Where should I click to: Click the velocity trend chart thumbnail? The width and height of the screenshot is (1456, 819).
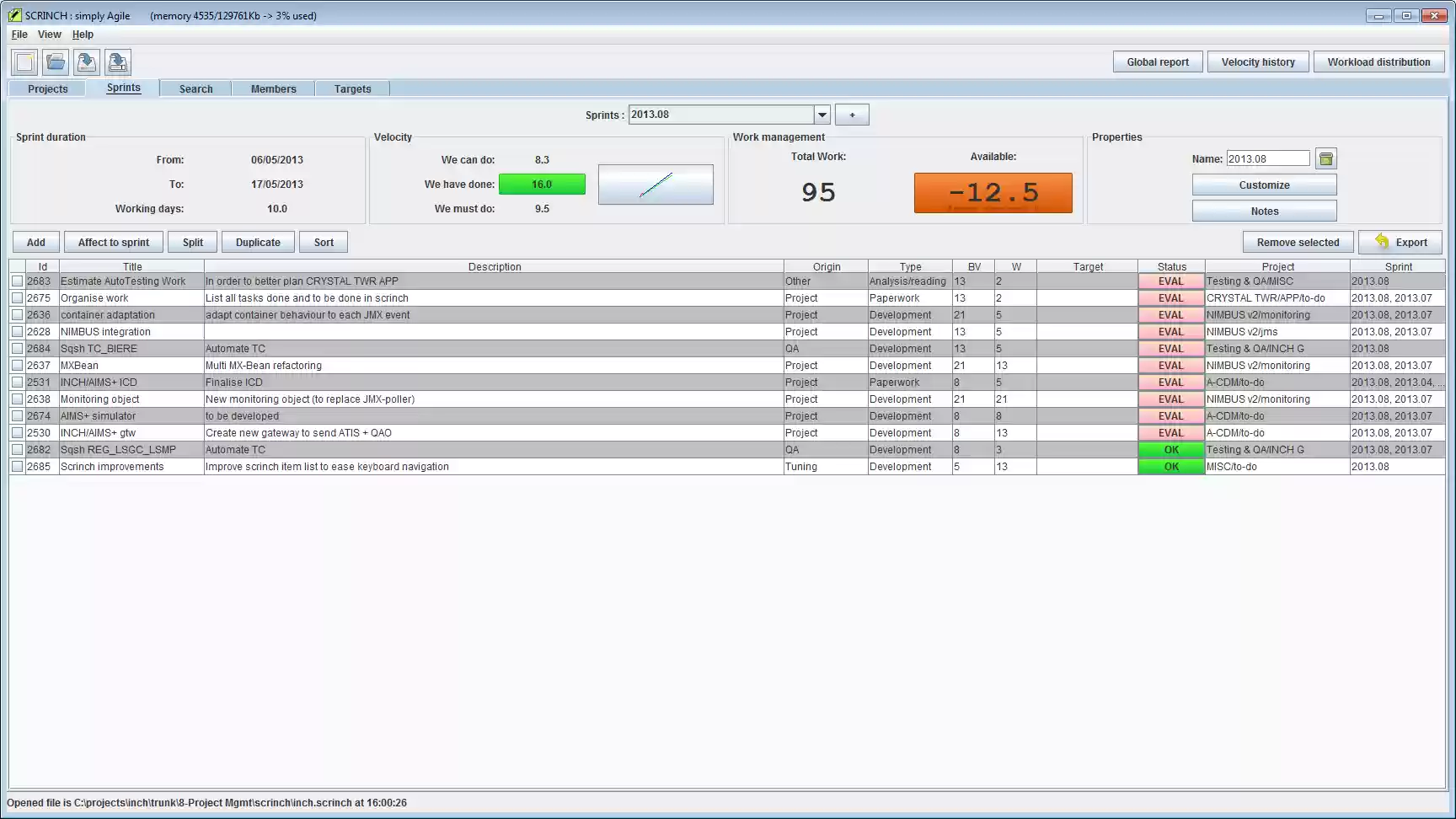coord(656,185)
